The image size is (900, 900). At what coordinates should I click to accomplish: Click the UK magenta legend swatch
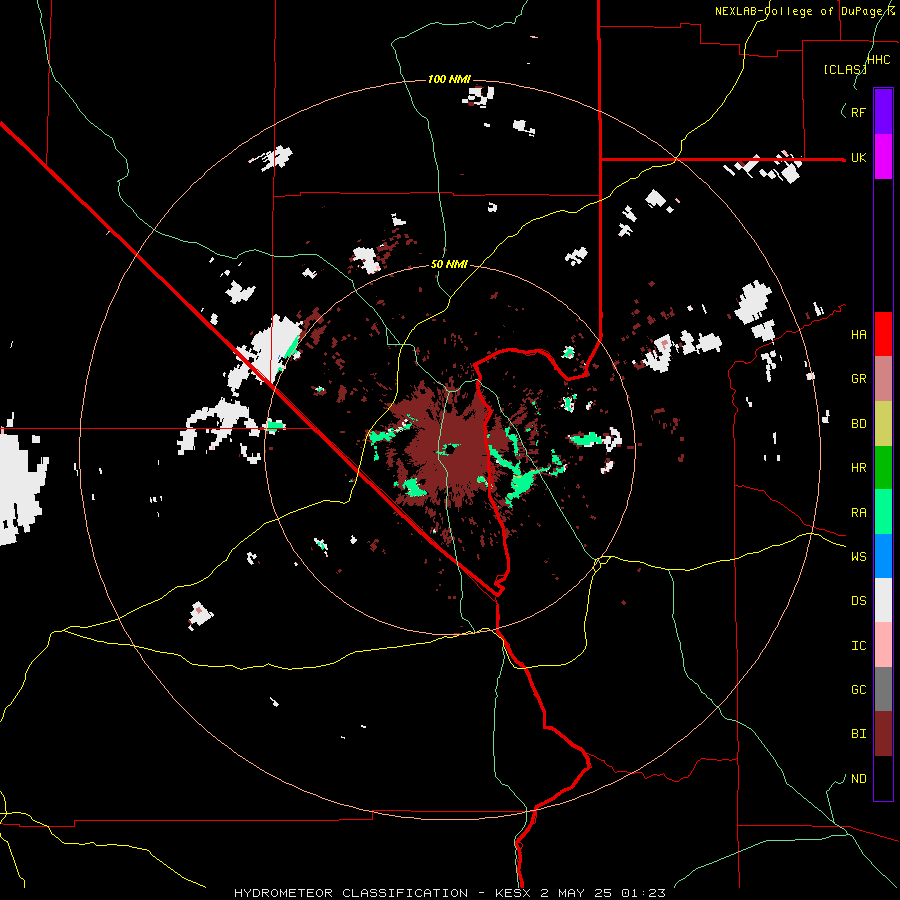click(883, 157)
